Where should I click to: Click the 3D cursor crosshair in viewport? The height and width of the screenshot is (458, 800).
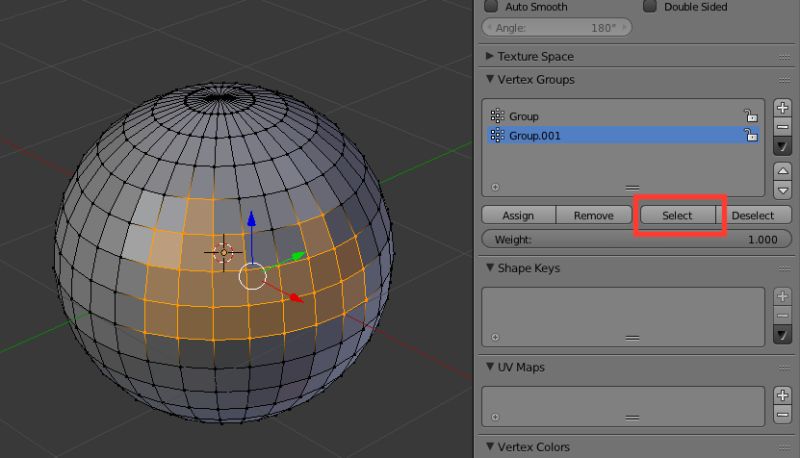(x=223, y=252)
